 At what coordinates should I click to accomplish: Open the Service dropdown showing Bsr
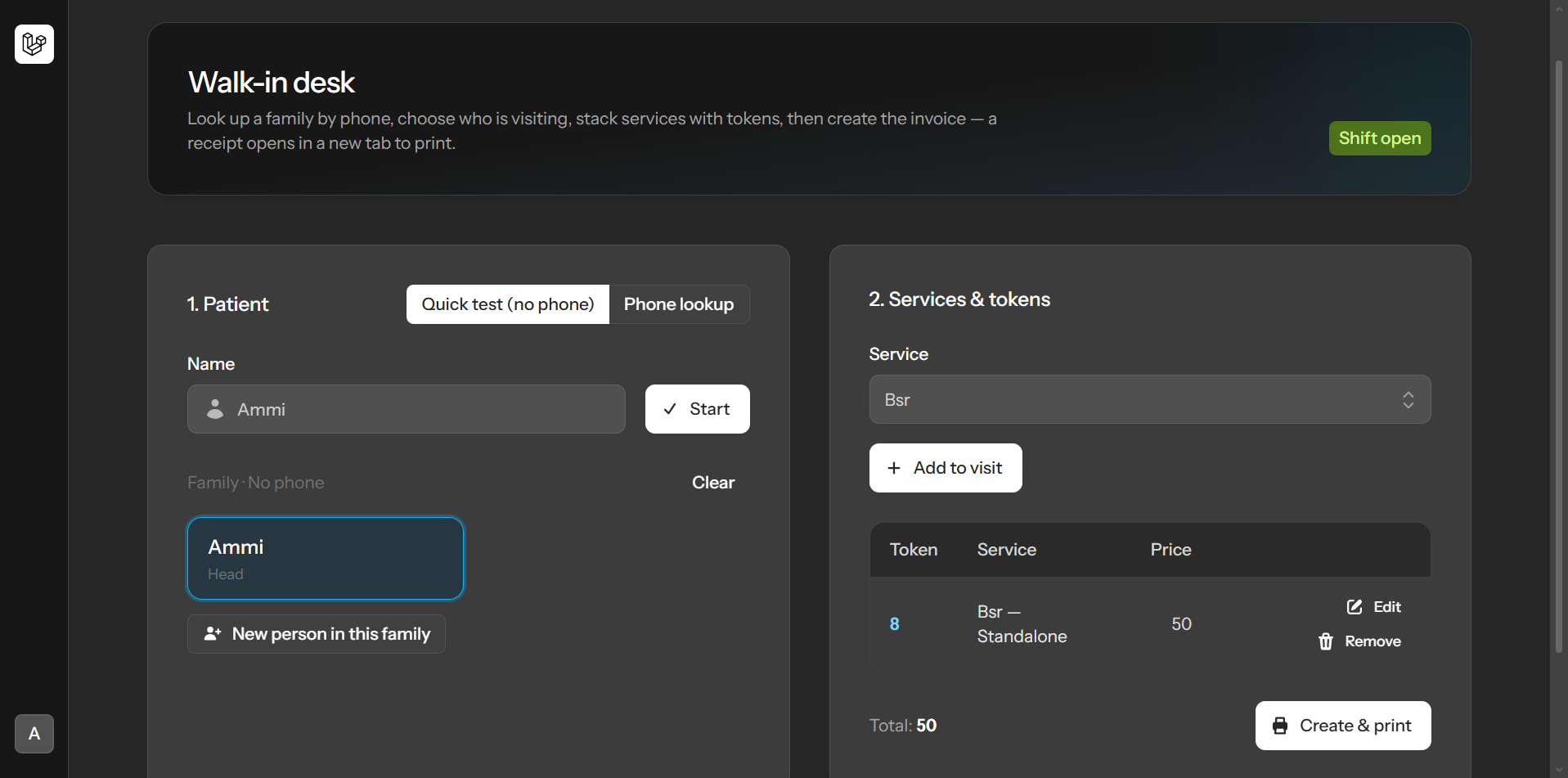pyautogui.click(x=1149, y=399)
